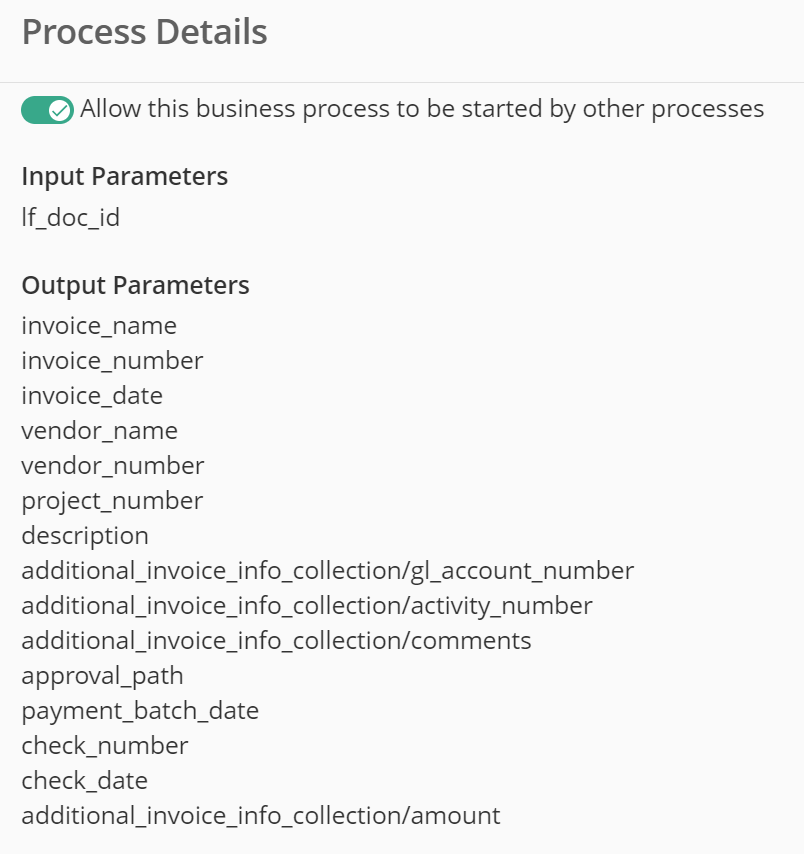Viewport: 804px width, 854px height.
Task: Select additional_invoice_info_collection/comments entry
Action: click(x=276, y=640)
